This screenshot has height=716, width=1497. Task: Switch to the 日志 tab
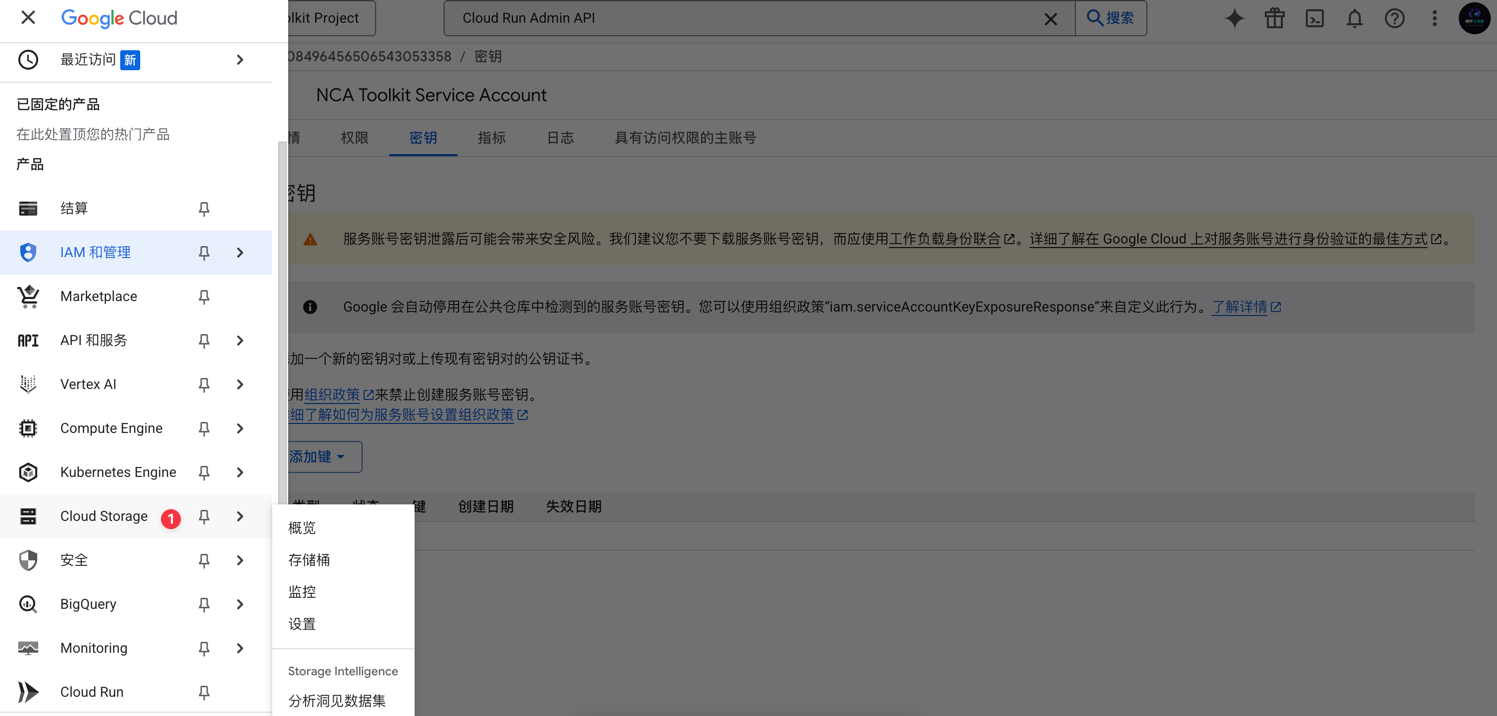coord(559,138)
